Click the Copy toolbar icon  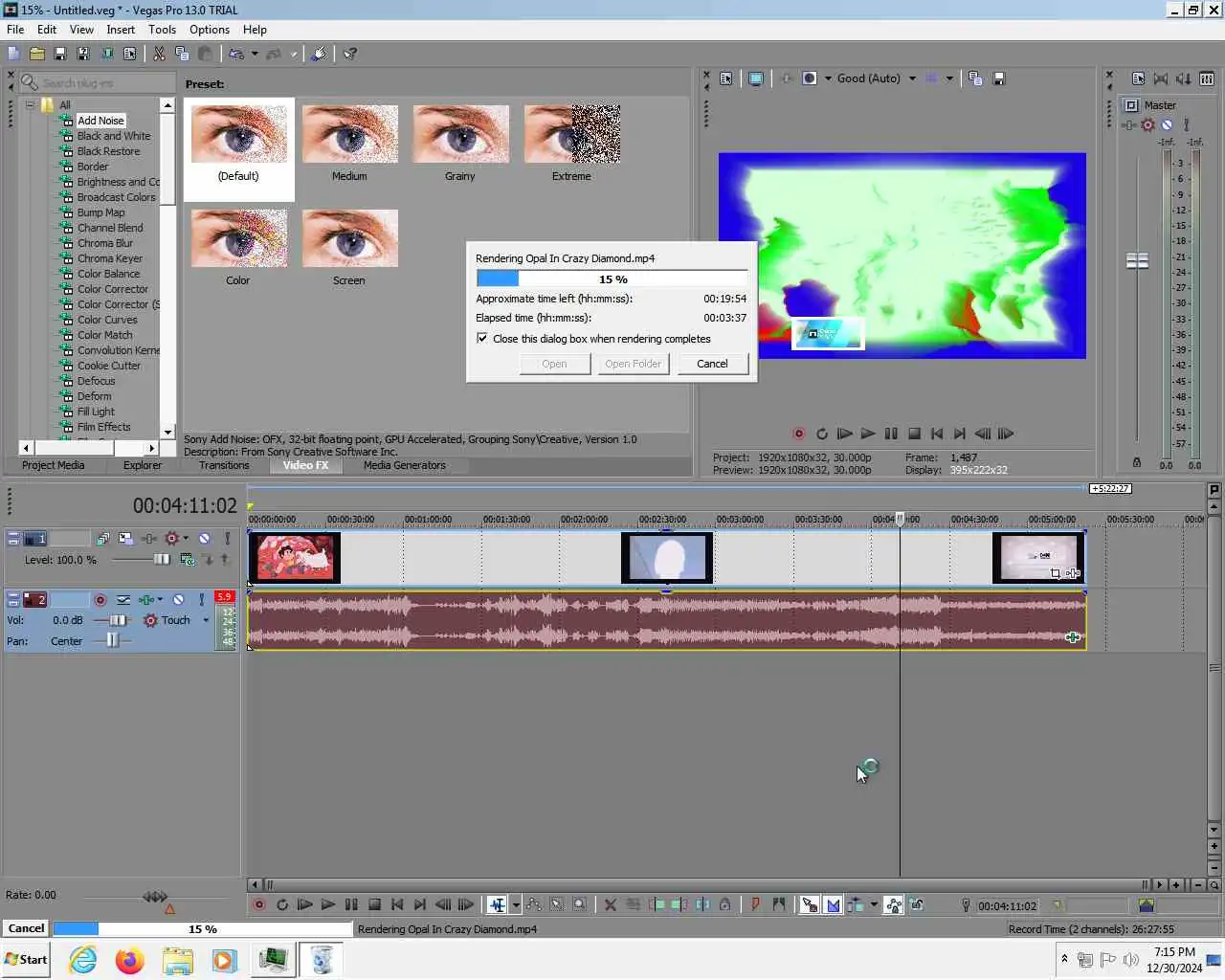coord(182,54)
